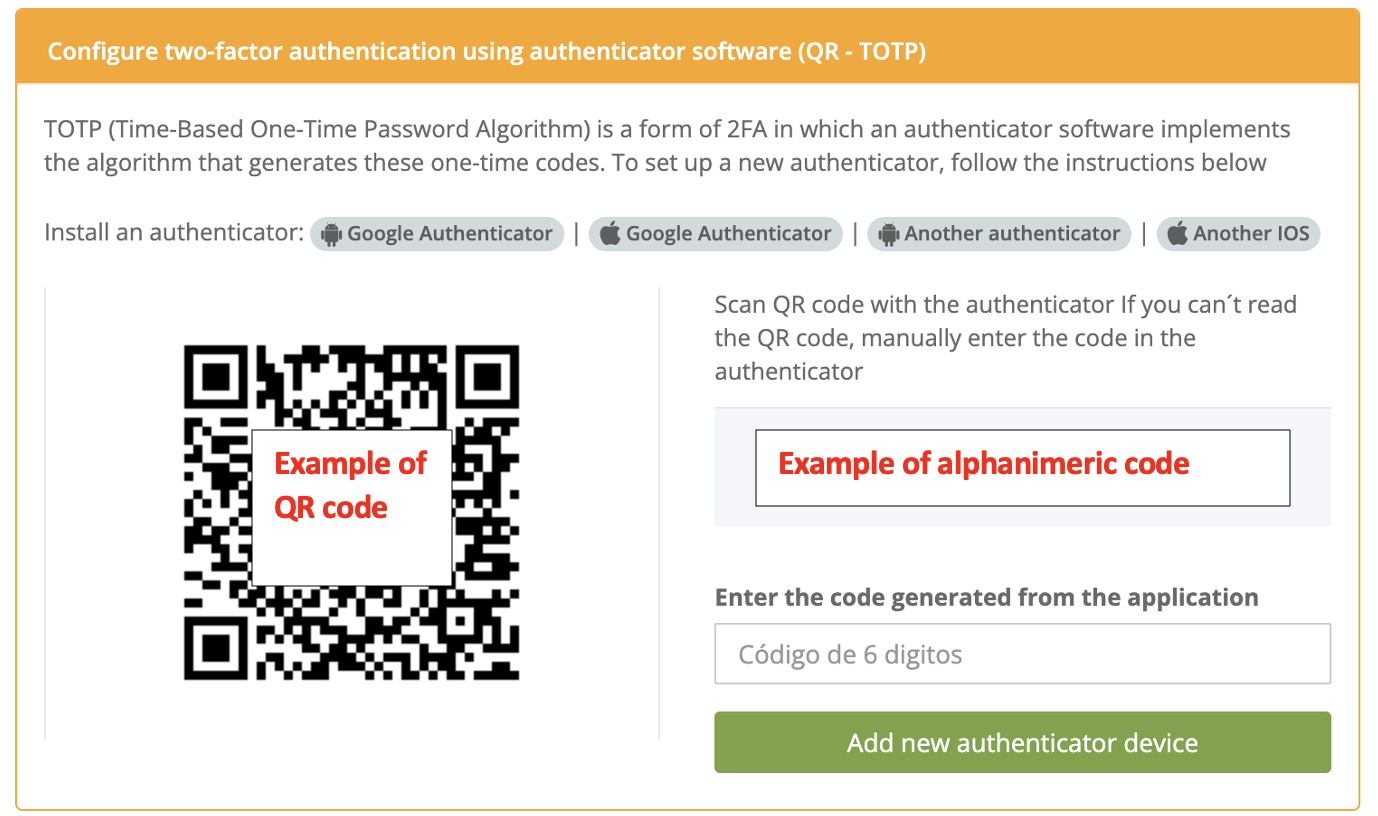The image size is (1378, 816).
Task: Click the QR code's top-right finder square
Action: 488,378
